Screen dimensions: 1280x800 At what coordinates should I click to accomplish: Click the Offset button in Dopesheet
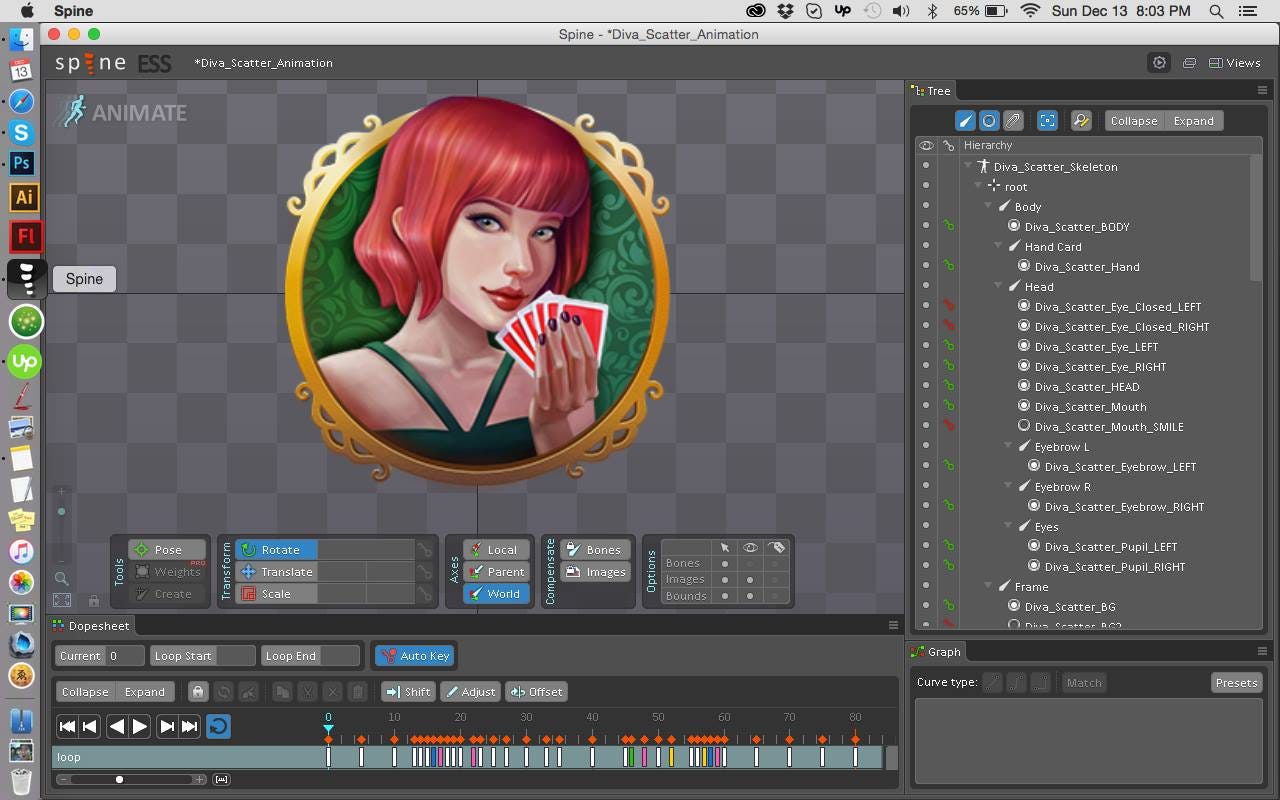[x=536, y=691]
